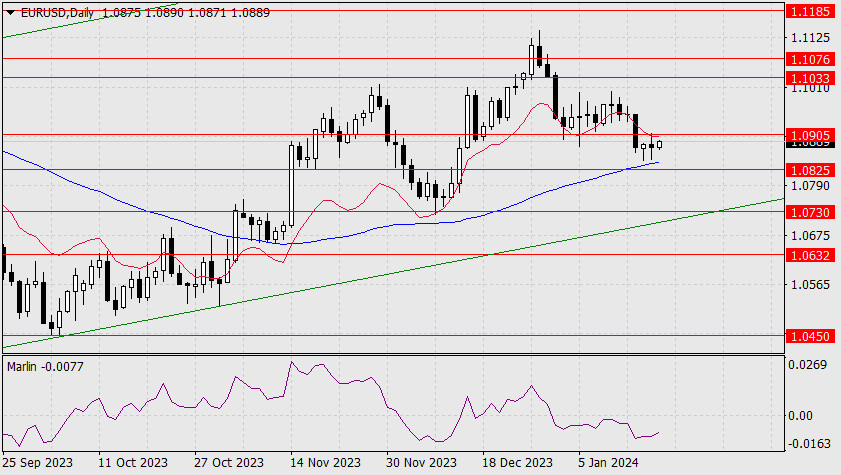Click the -0.0163 Marlin scale value

point(808,444)
